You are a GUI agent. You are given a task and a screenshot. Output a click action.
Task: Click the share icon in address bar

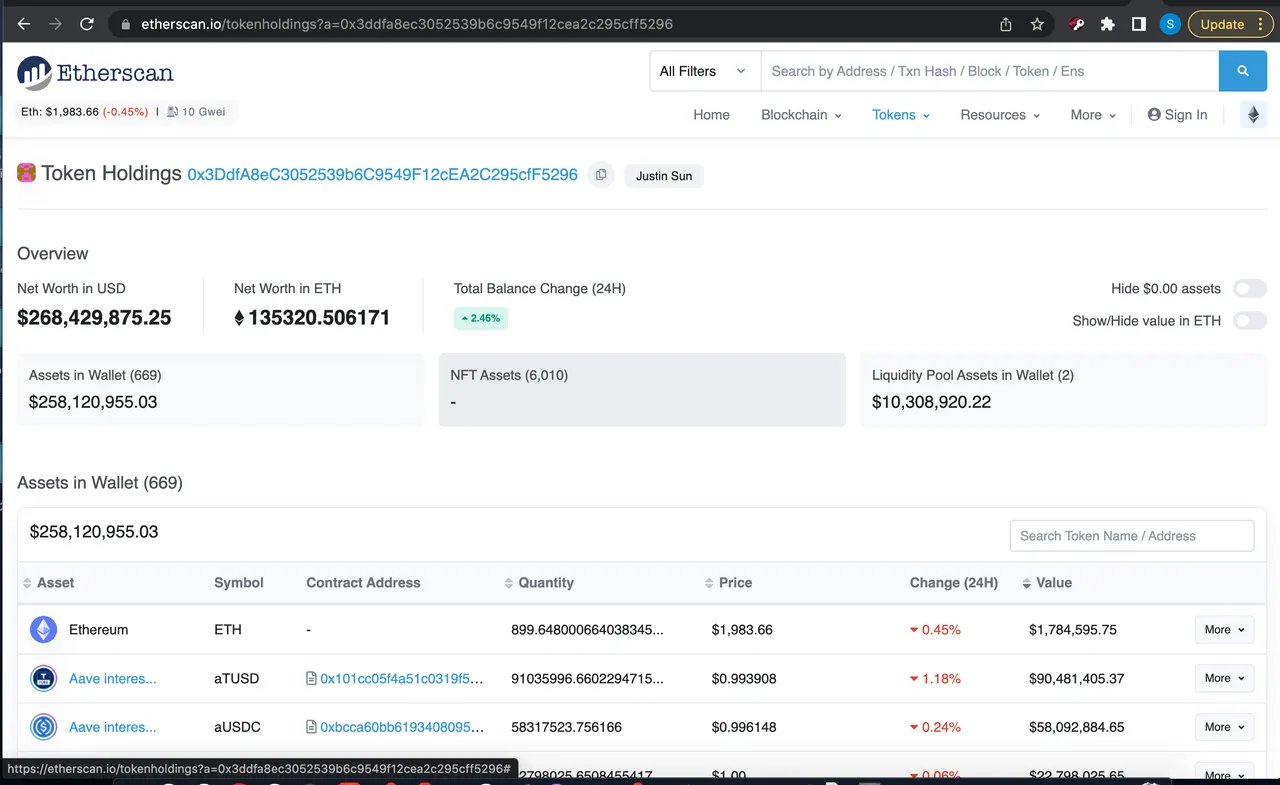tap(1006, 24)
